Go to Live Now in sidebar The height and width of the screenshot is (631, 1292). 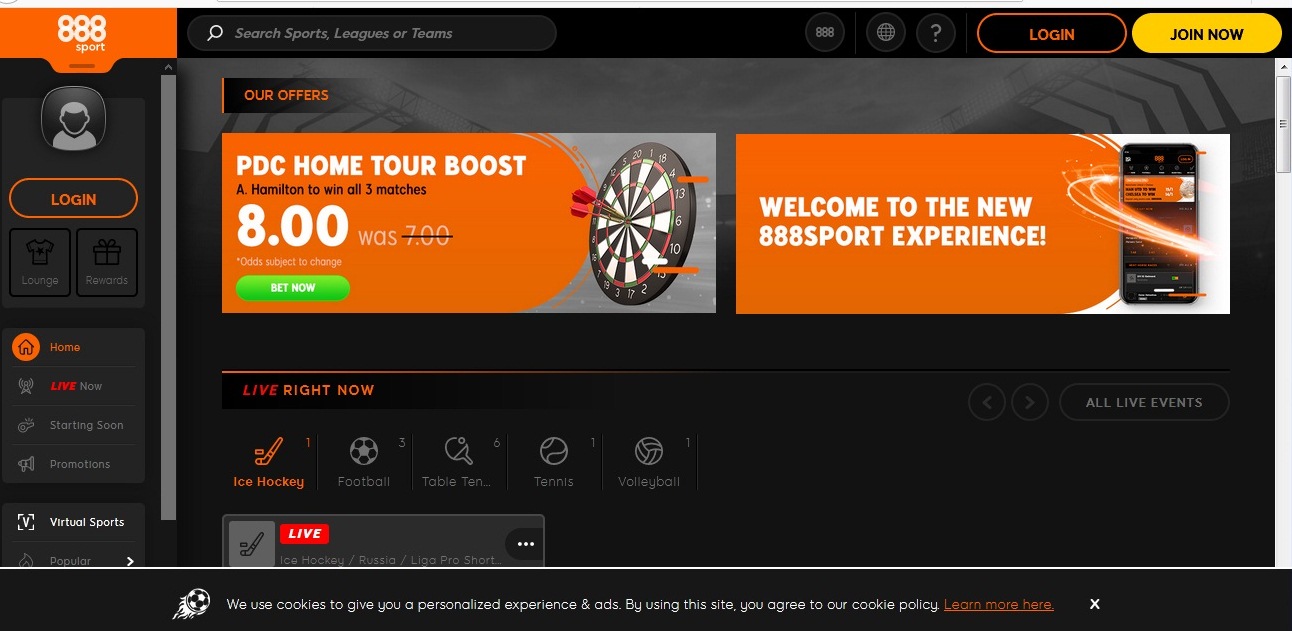pyautogui.click(x=74, y=386)
